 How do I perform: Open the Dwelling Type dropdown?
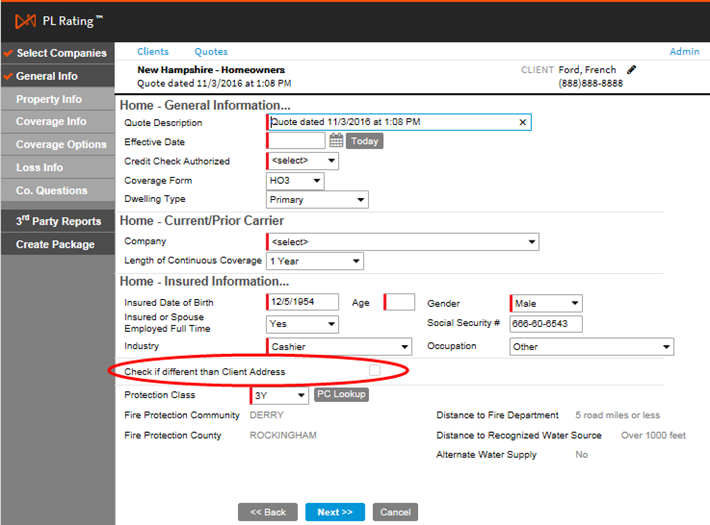[x=318, y=200]
